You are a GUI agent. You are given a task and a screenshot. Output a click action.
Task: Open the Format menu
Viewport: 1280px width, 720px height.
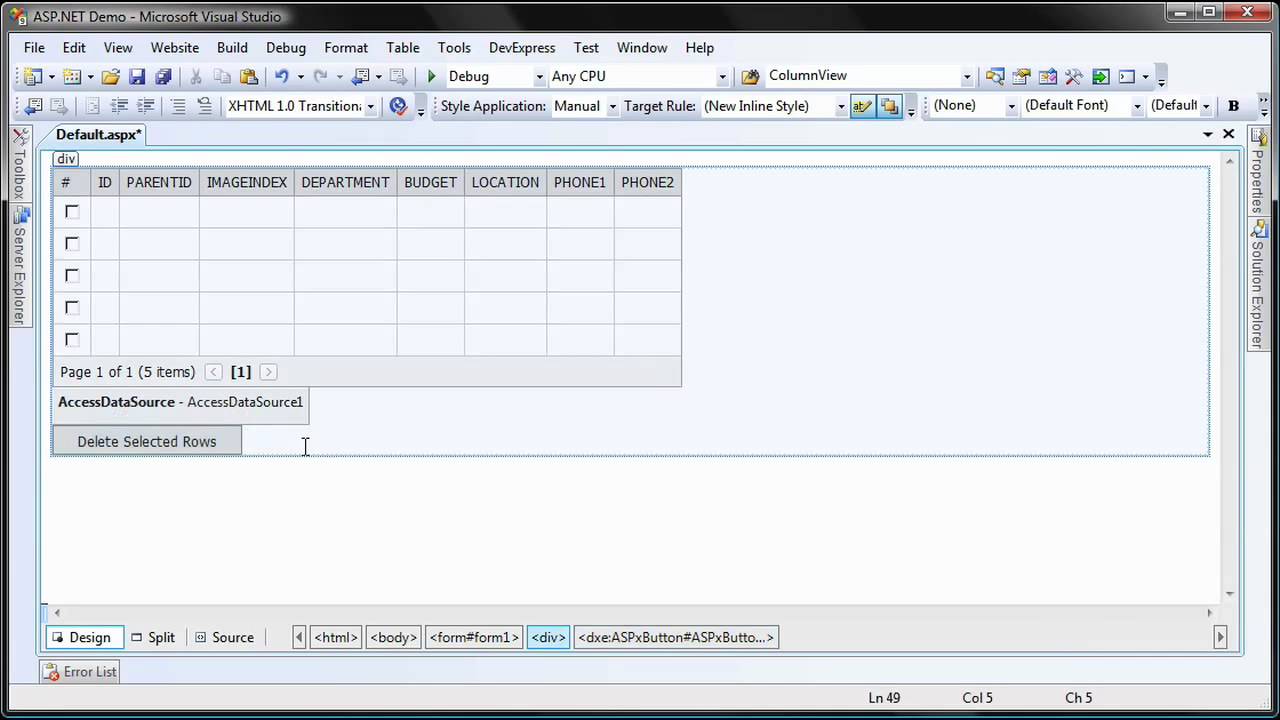[346, 47]
